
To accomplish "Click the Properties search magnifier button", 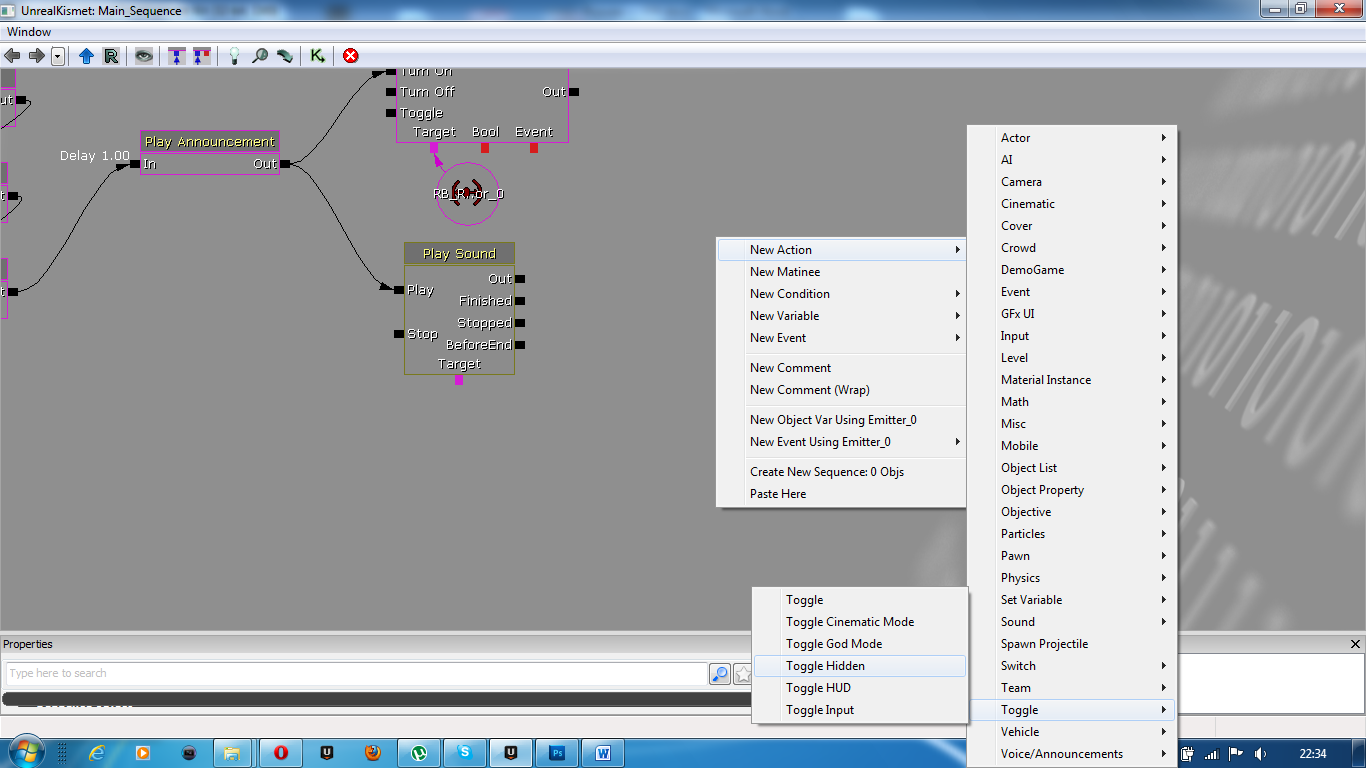I will coord(720,674).
